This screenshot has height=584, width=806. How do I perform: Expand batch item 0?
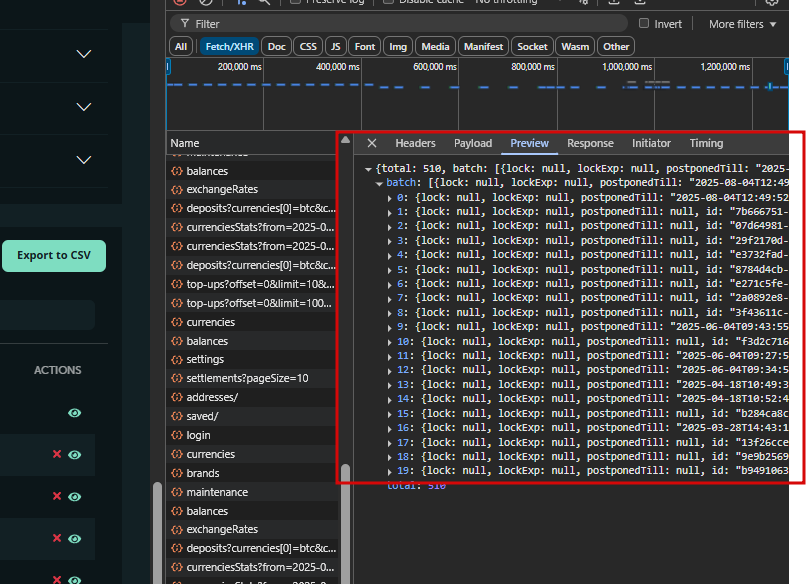(390, 198)
